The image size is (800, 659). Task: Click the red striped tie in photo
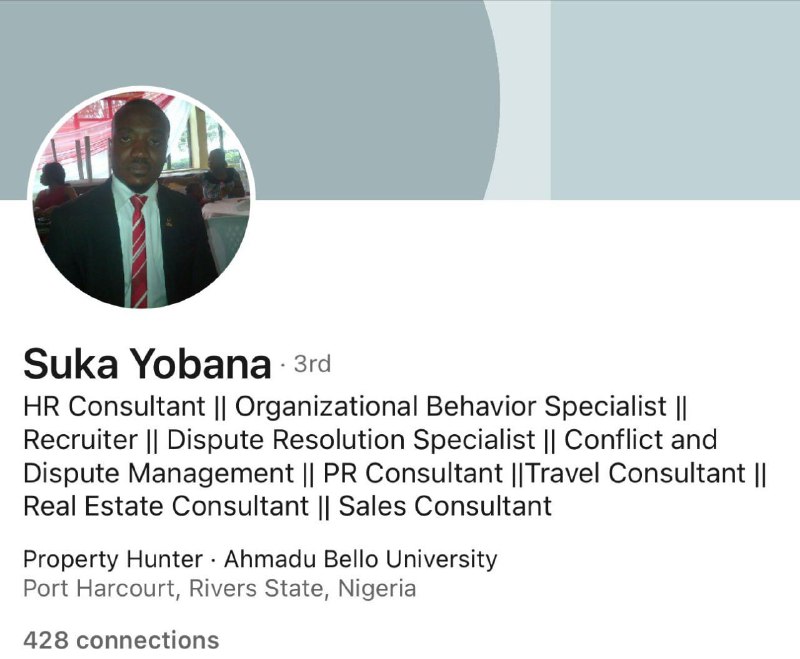click(139, 251)
